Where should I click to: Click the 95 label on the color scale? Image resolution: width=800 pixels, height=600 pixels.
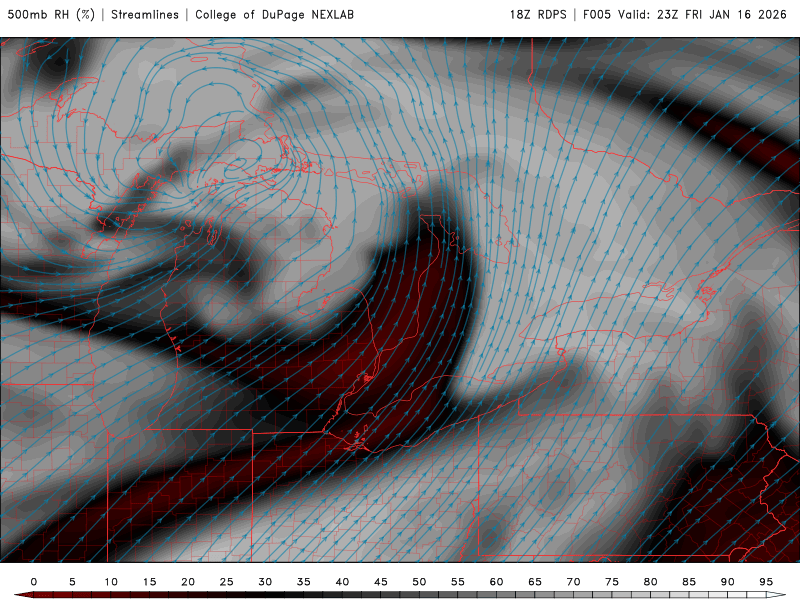point(766,582)
